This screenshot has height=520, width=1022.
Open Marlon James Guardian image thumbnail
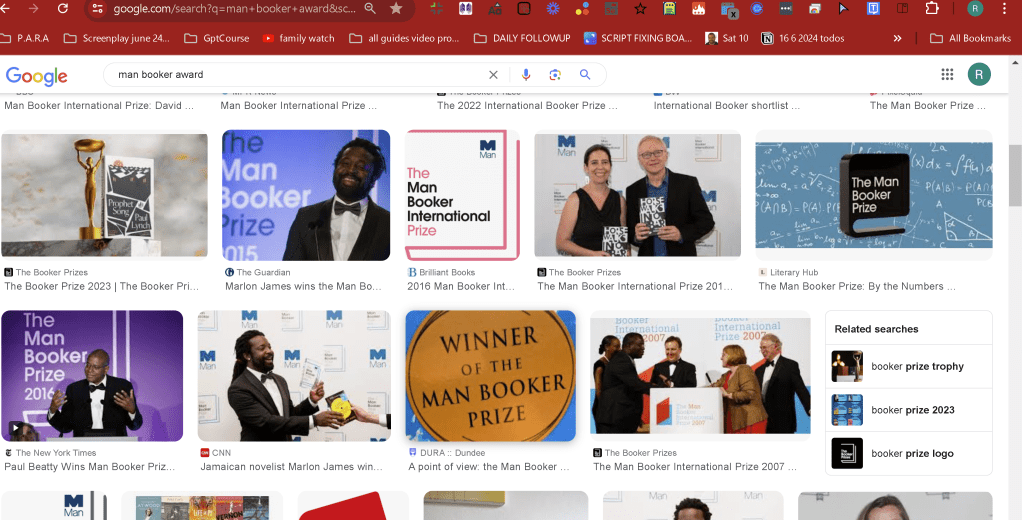click(x=306, y=195)
